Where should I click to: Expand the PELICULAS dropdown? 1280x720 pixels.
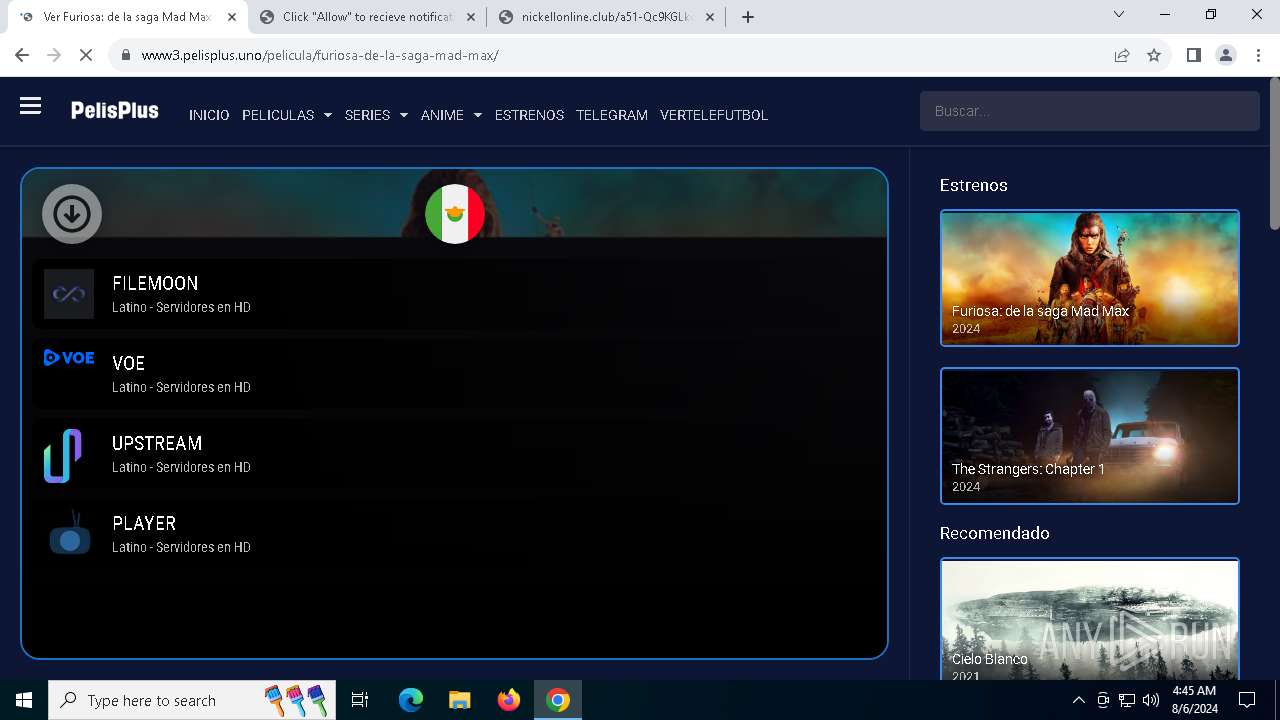[x=287, y=115]
